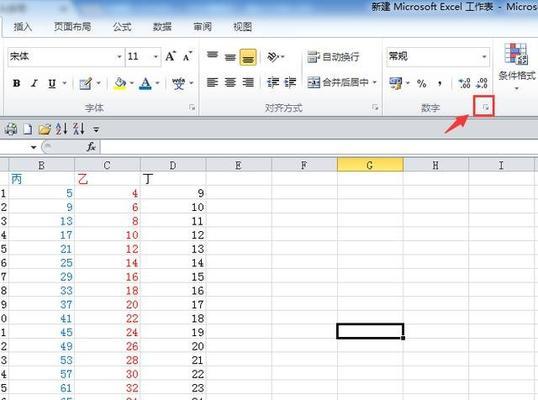Viewport: 538px width, 400px height.
Task: Expand the font size 11 dropdown
Action: (x=155, y=56)
